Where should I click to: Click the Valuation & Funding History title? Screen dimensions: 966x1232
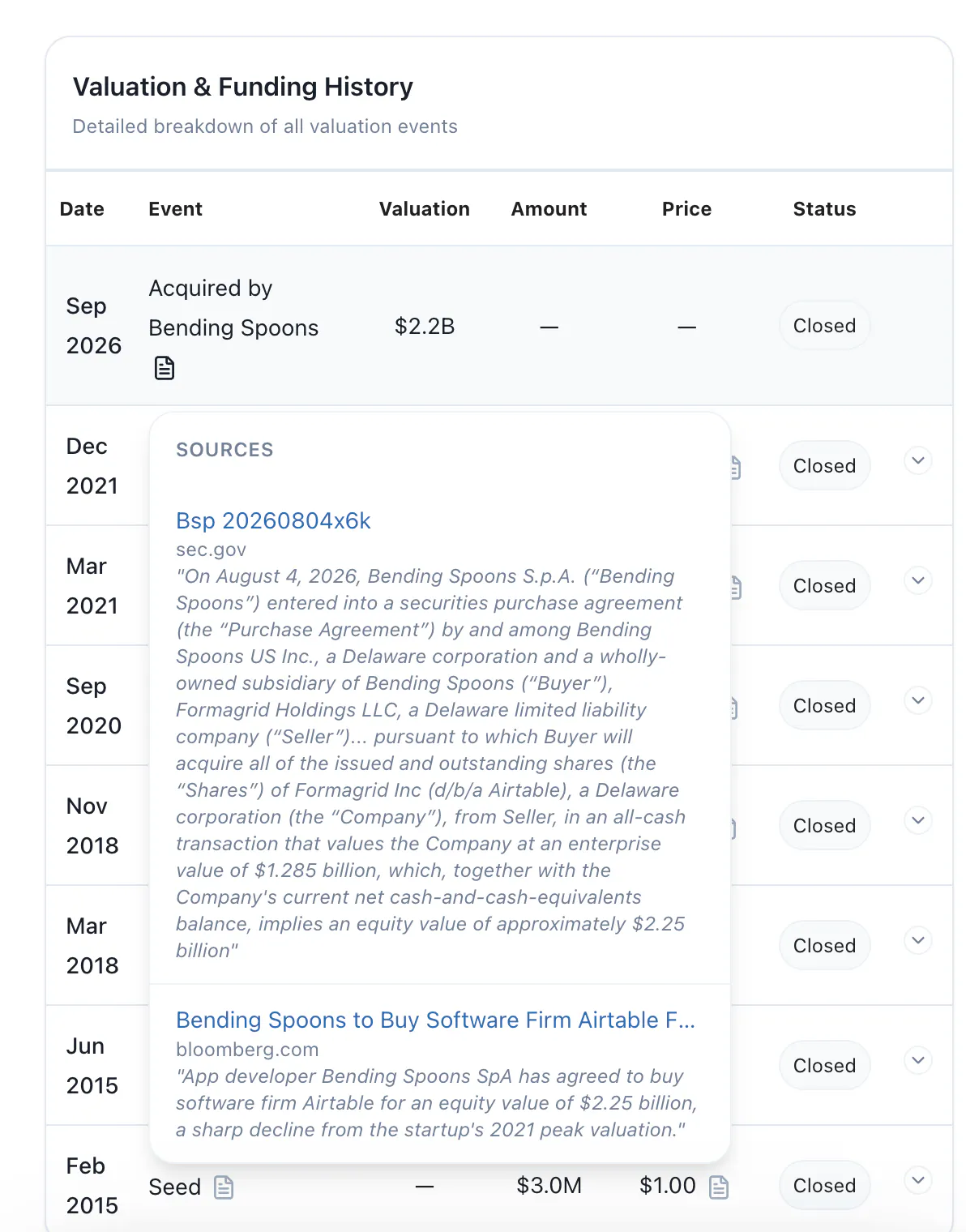click(x=243, y=87)
